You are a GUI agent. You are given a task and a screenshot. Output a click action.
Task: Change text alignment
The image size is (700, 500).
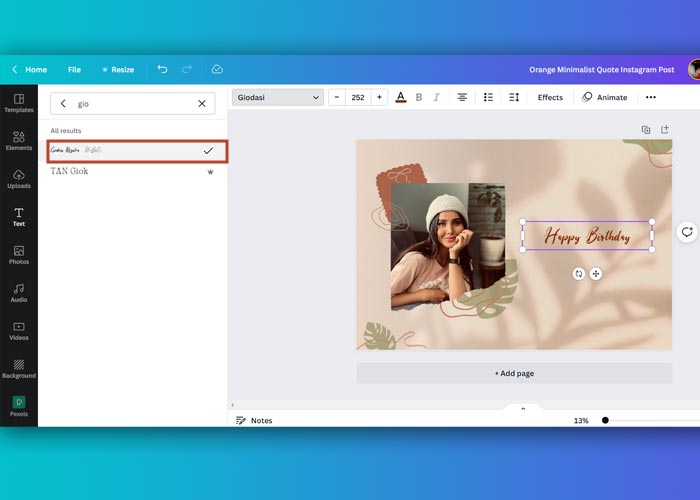462,97
